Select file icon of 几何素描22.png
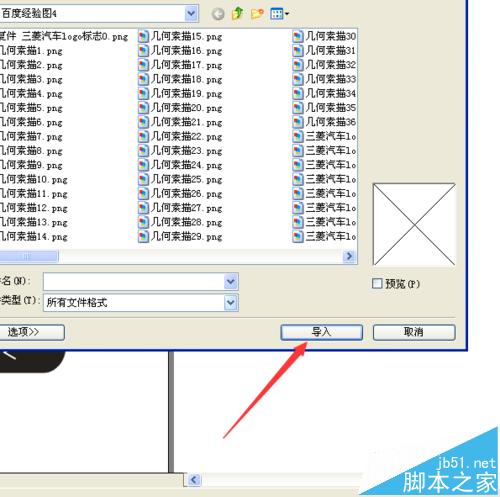 coord(143,137)
